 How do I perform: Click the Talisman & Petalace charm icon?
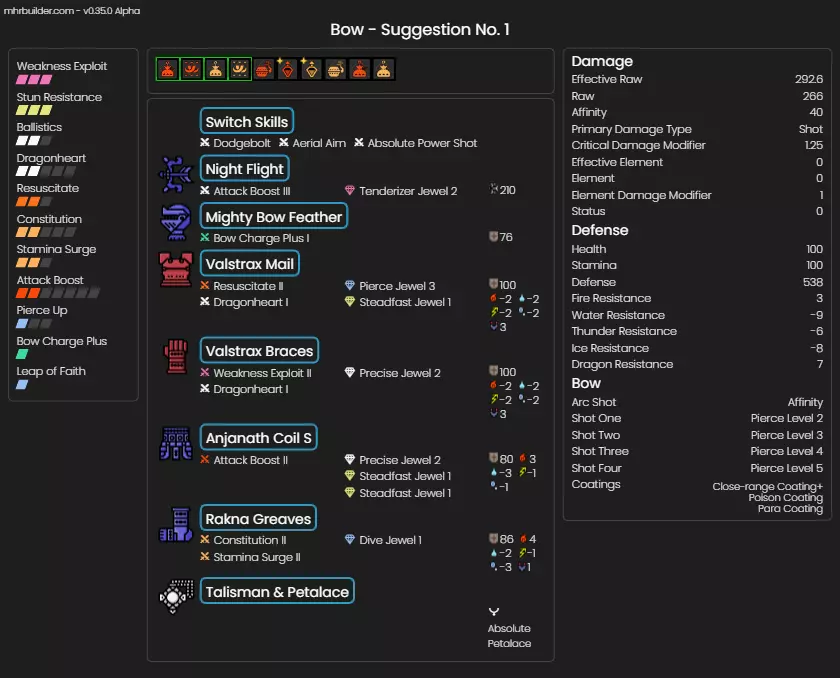[x=177, y=596]
